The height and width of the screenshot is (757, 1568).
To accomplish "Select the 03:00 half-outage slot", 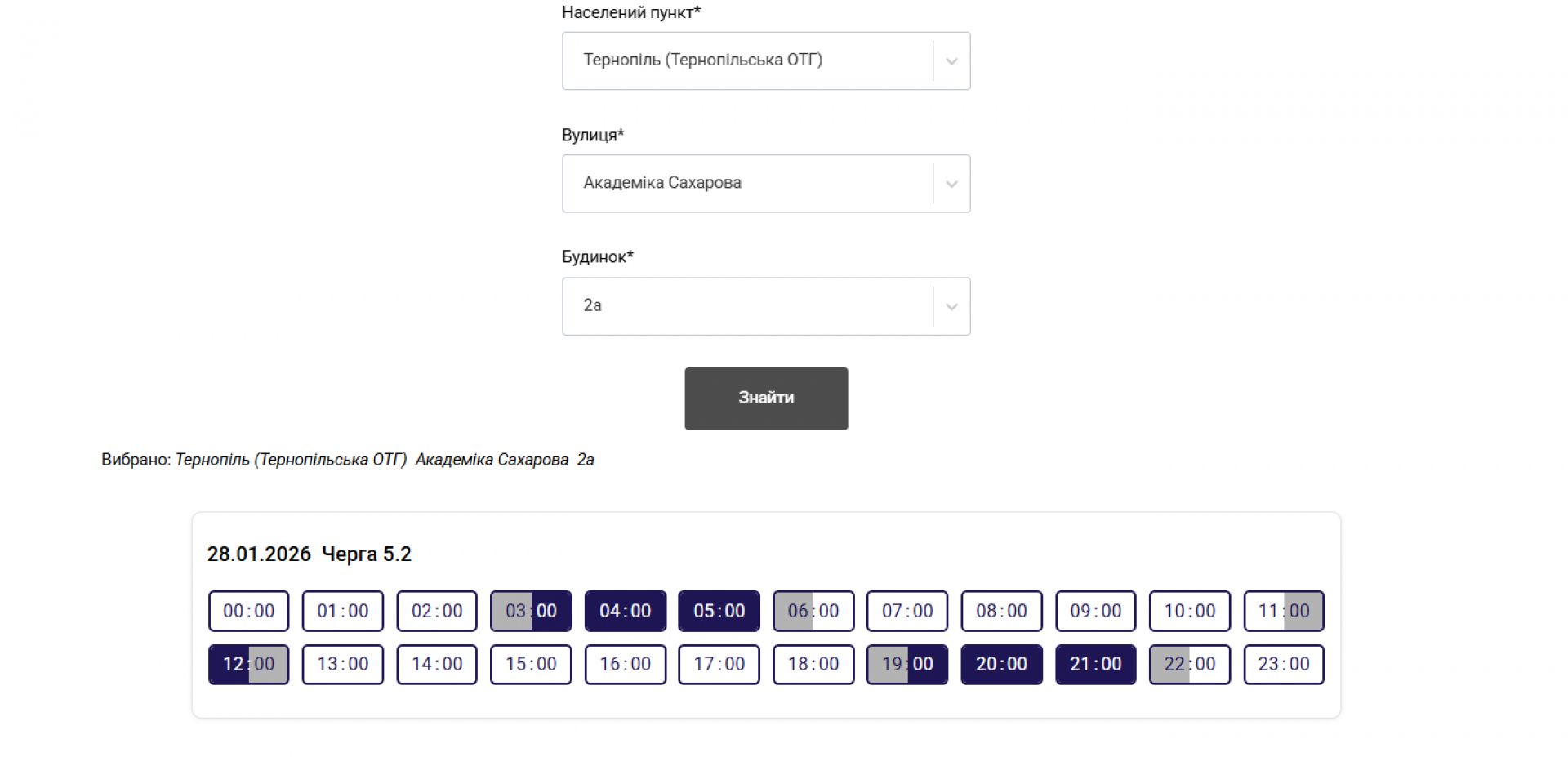I will pos(531,611).
